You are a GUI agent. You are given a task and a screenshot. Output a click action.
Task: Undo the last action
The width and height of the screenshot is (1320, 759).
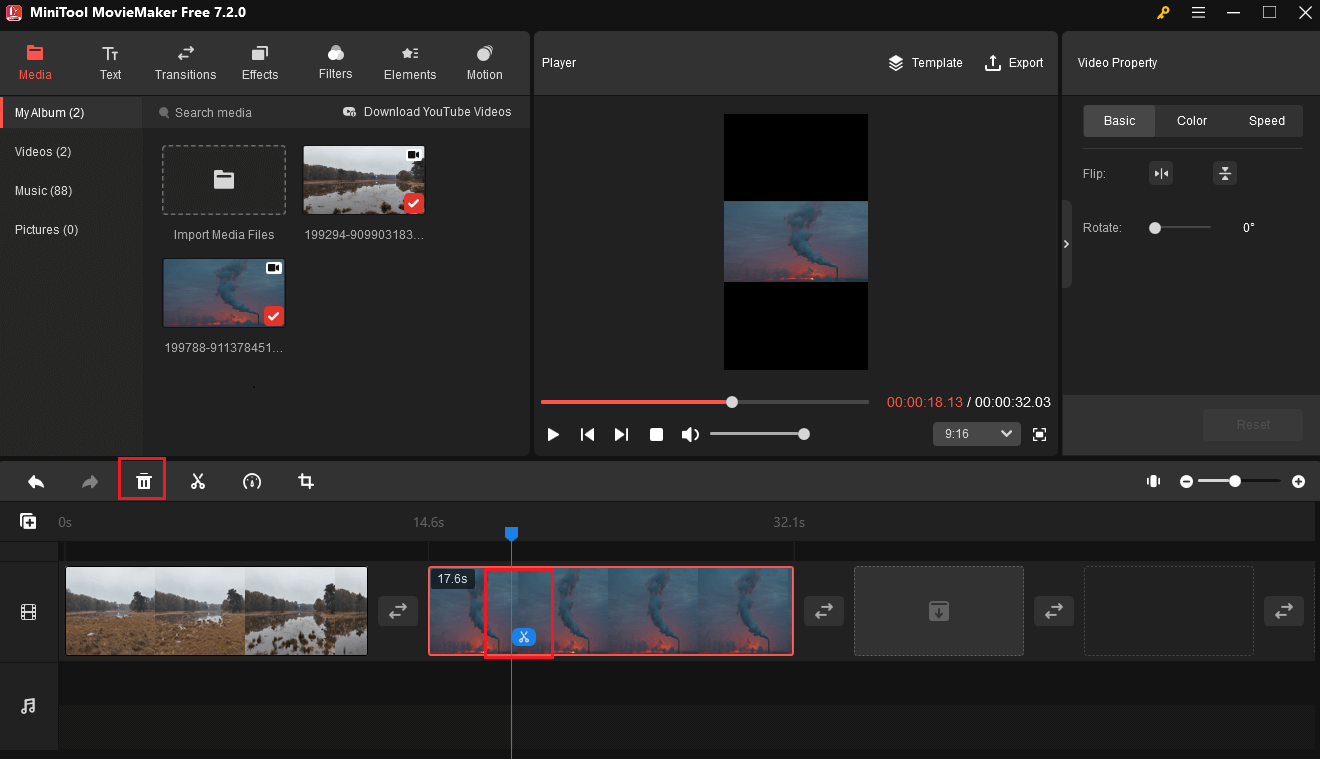point(36,482)
